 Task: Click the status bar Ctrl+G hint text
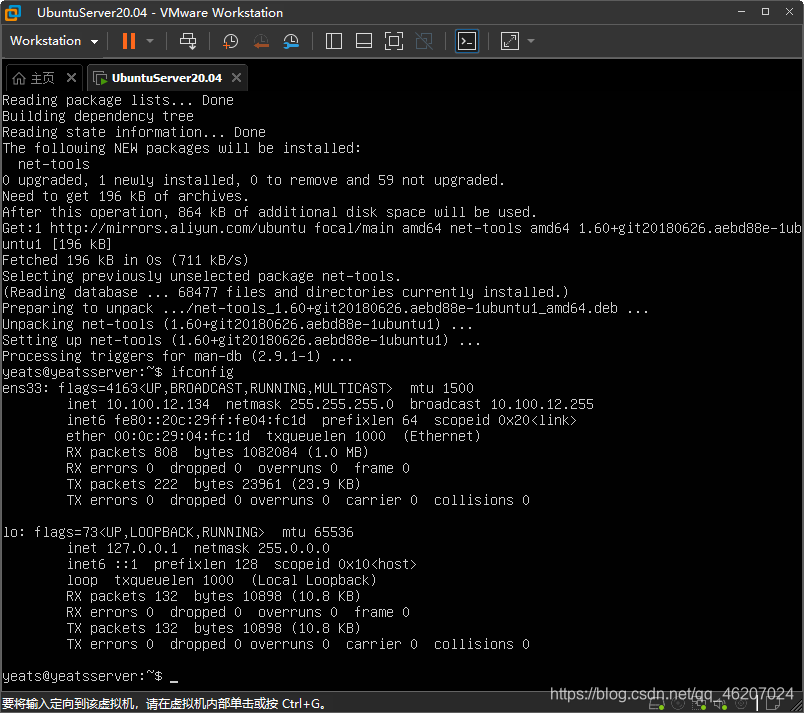coord(163,704)
